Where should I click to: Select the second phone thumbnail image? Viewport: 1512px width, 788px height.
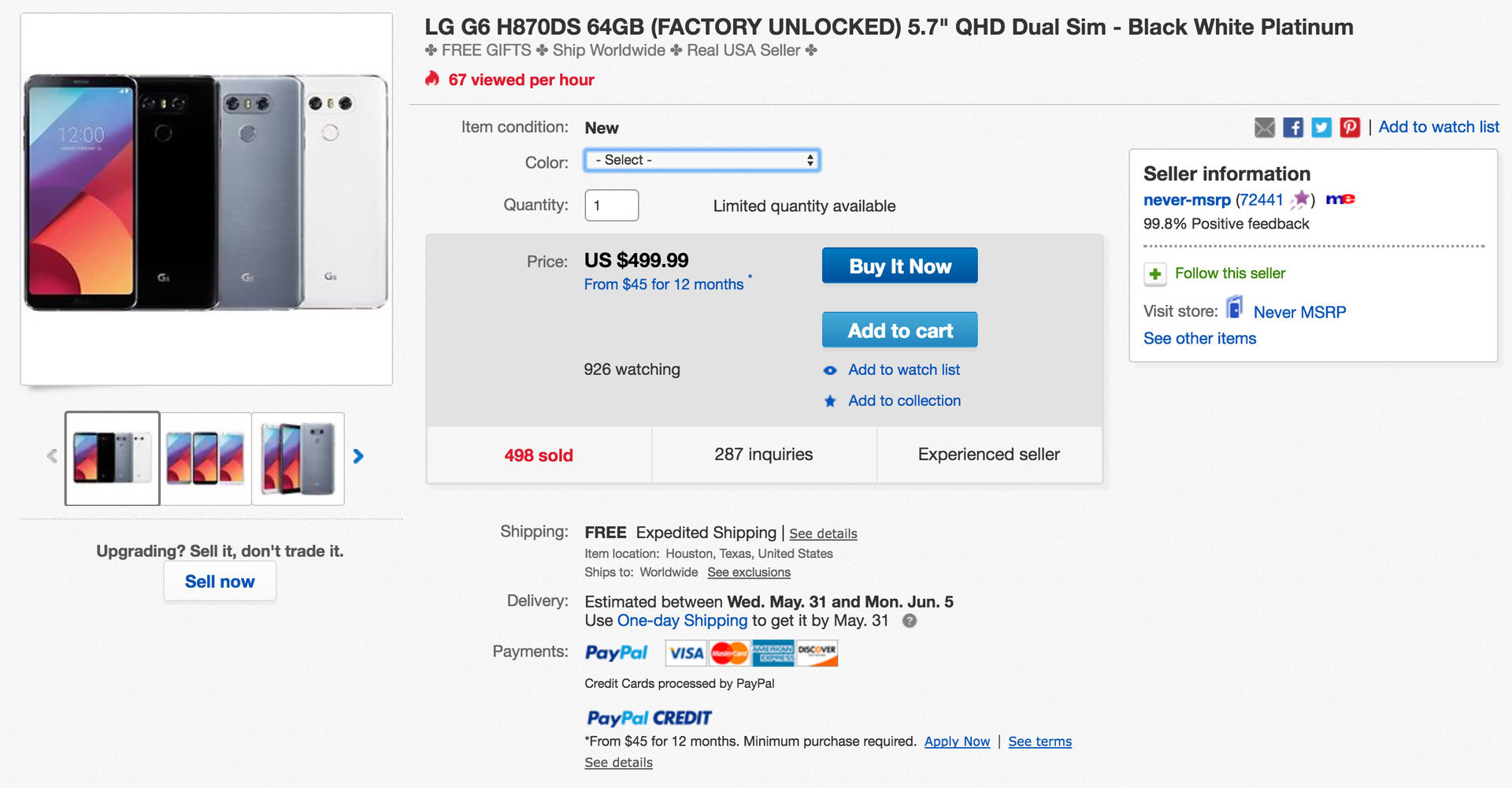click(206, 458)
